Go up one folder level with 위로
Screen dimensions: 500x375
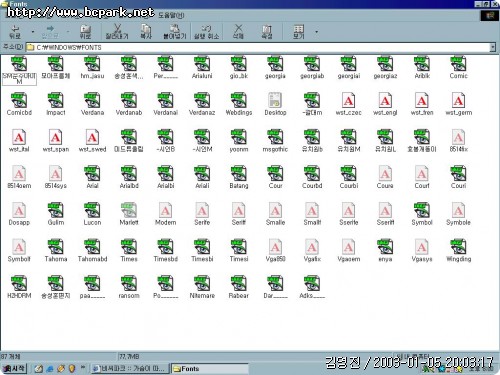pyautogui.click(x=85, y=32)
